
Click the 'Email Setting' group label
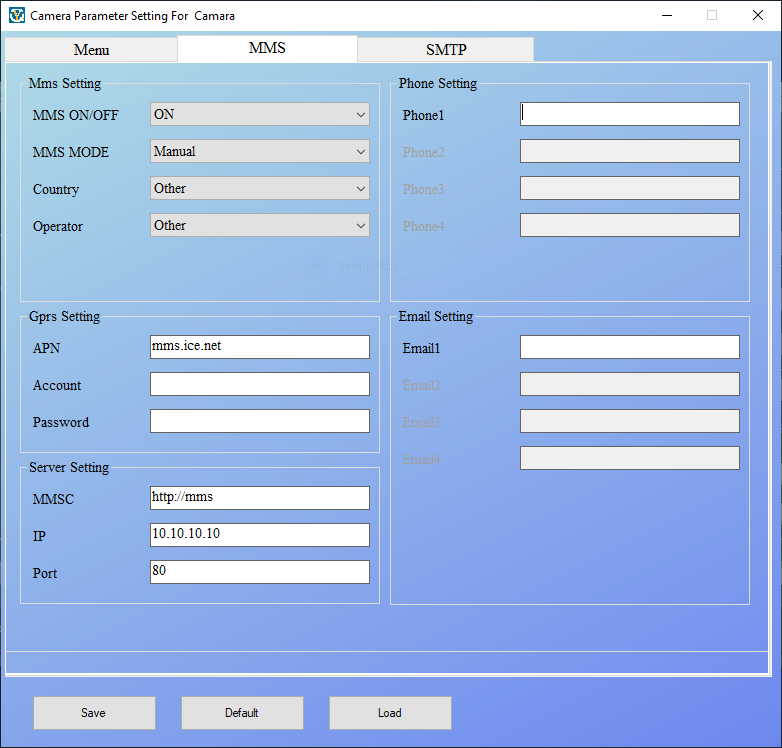click(435, 316)
